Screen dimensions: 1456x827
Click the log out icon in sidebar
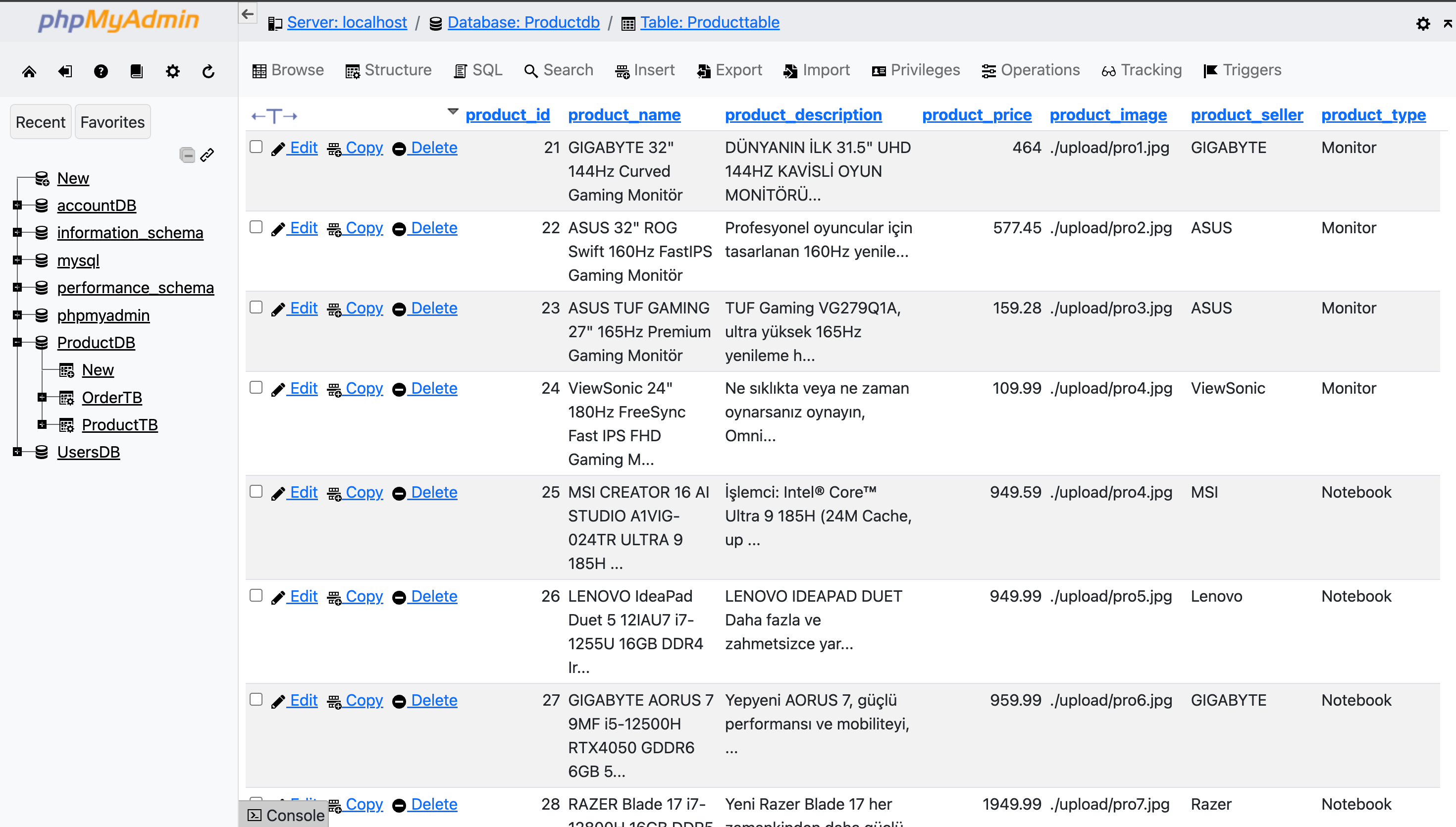click(65, 72)
